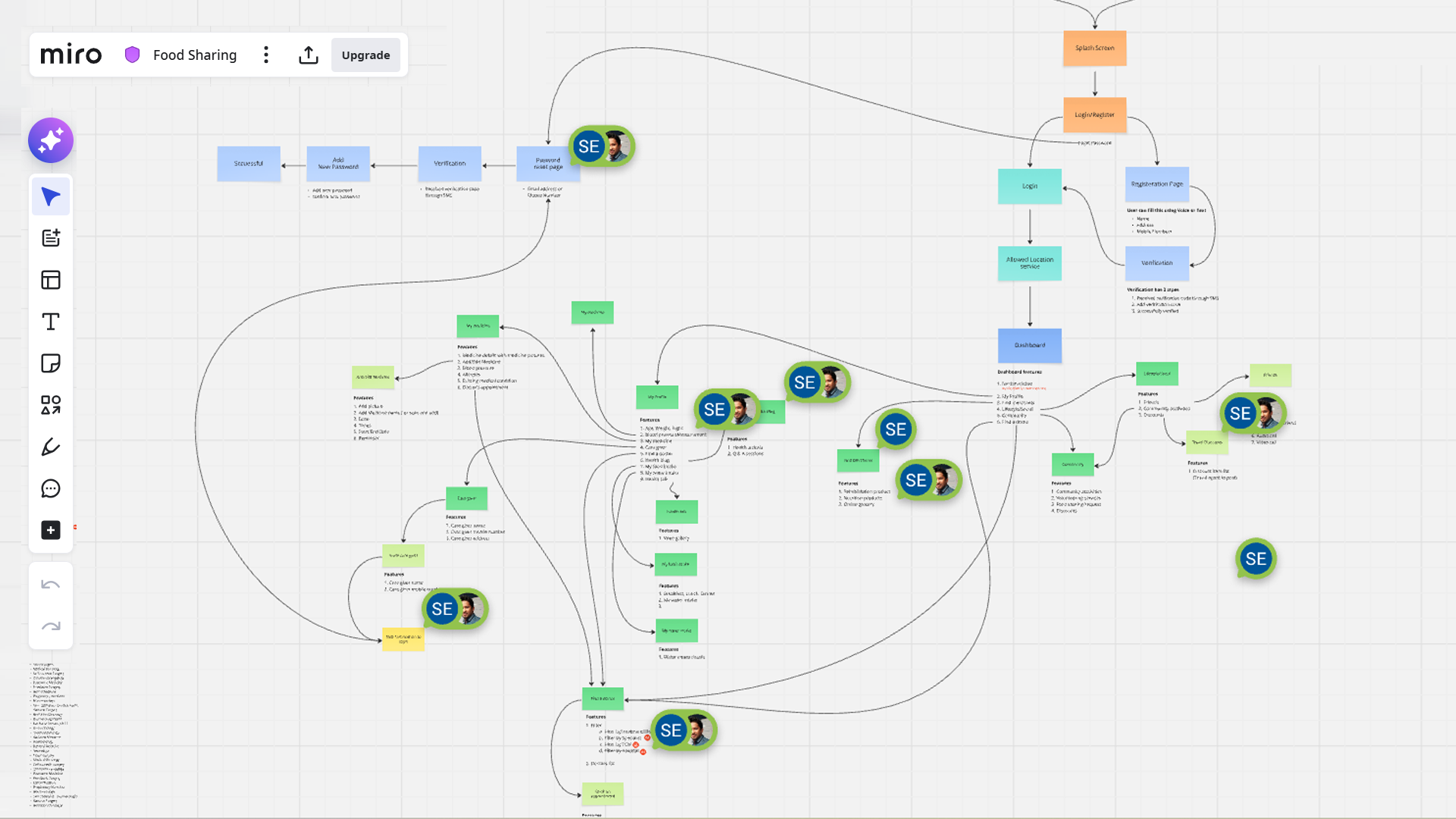Click the Undo arrow
The width and height of the screenshot is (1456, 819).
click(51, 585)
